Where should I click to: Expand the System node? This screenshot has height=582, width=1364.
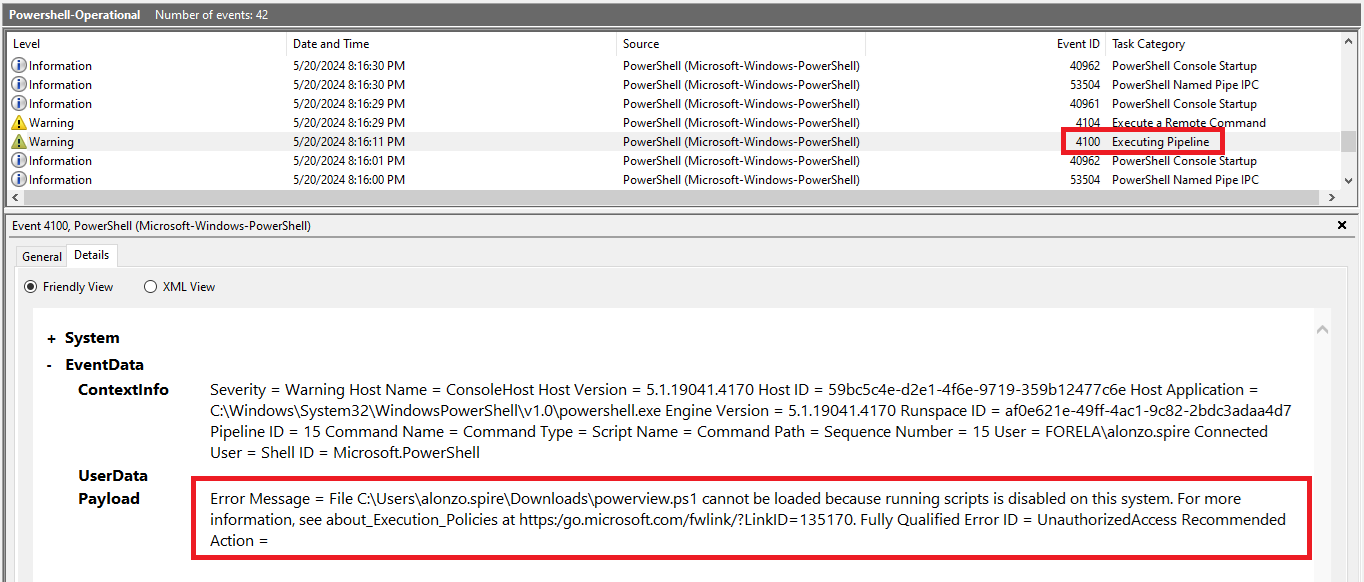click(51, 339)
